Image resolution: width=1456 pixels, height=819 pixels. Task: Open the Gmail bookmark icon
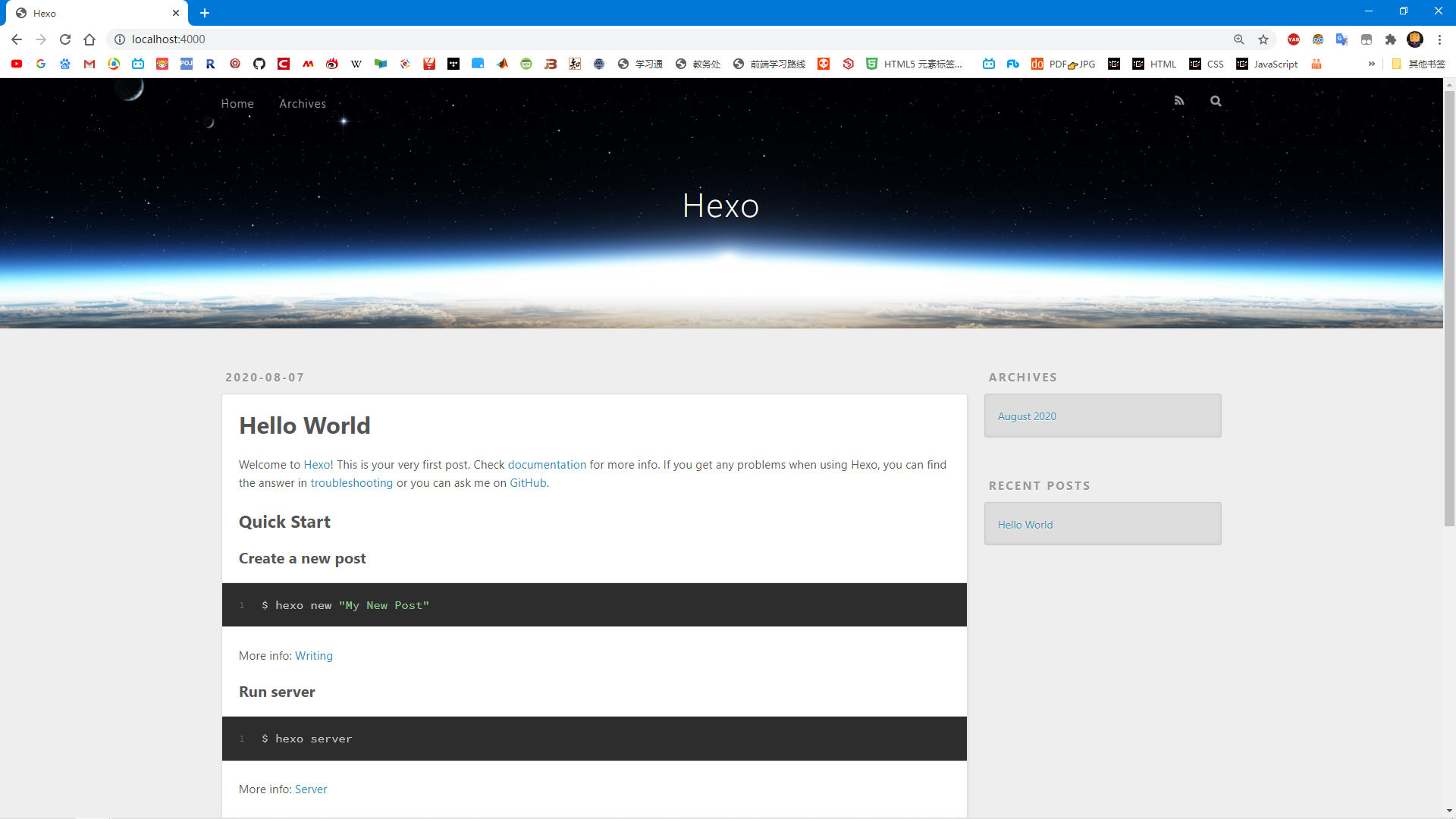89,64
